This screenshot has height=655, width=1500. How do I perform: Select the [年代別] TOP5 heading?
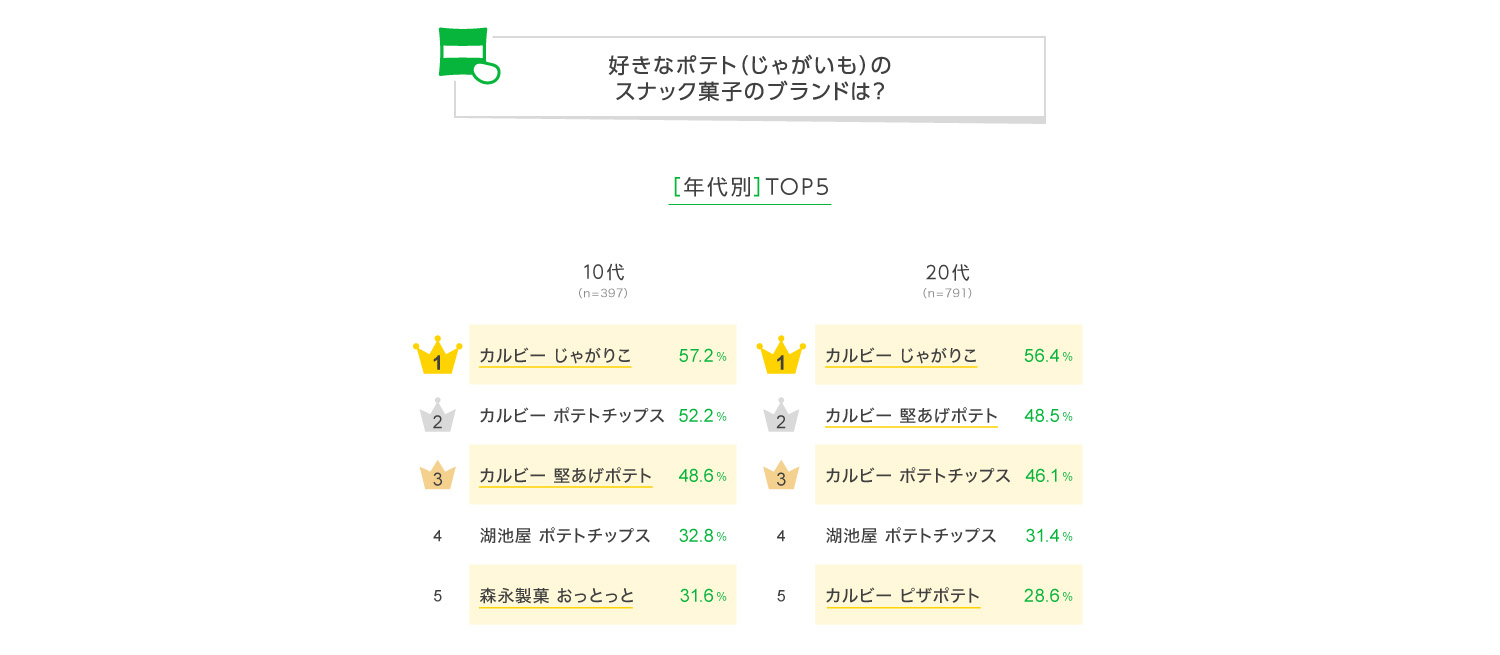click(x=750, y=188)
